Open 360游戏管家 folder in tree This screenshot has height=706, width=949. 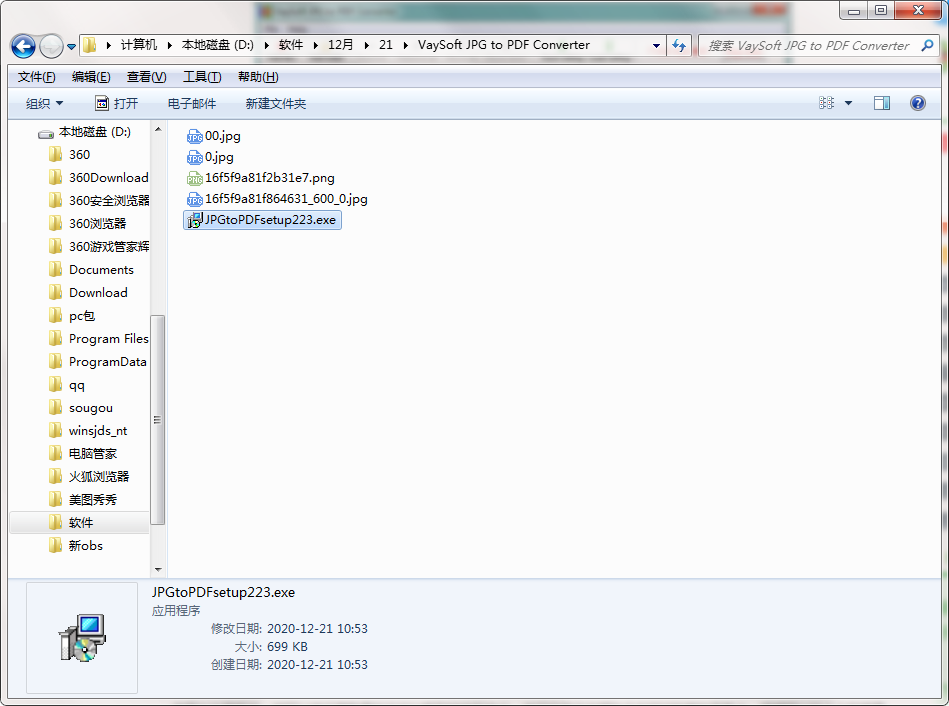pos(98,246)
